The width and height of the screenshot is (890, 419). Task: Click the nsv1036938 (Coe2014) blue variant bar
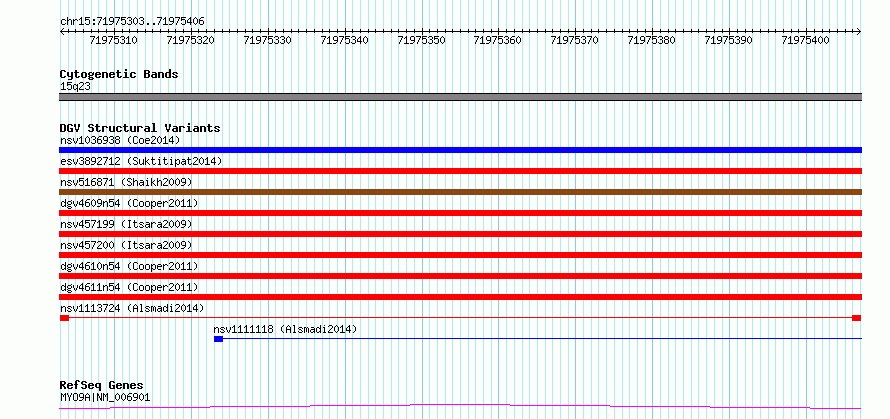(460, 150)
